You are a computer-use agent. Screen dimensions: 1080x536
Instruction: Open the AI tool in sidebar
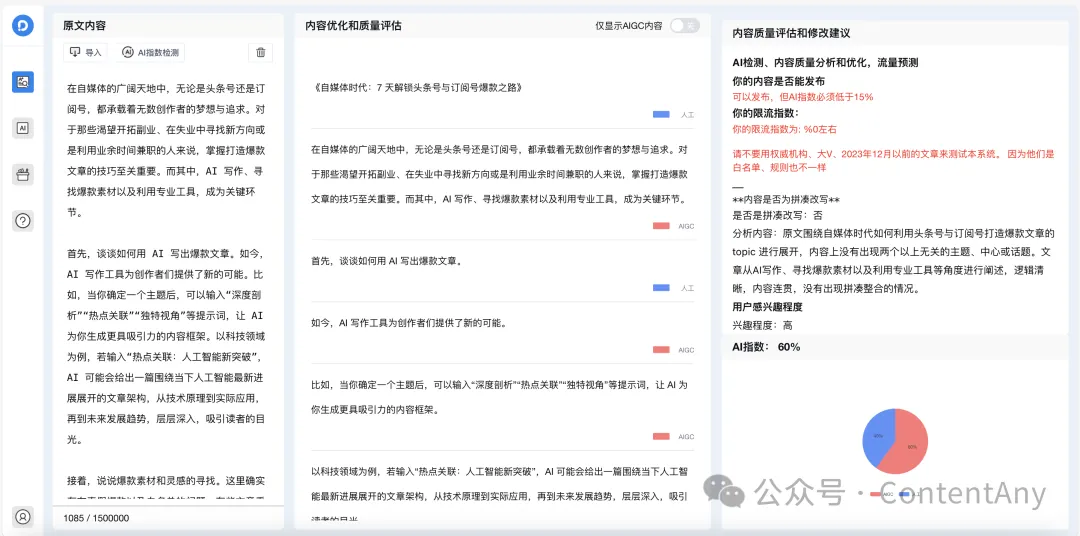[23, 127]
